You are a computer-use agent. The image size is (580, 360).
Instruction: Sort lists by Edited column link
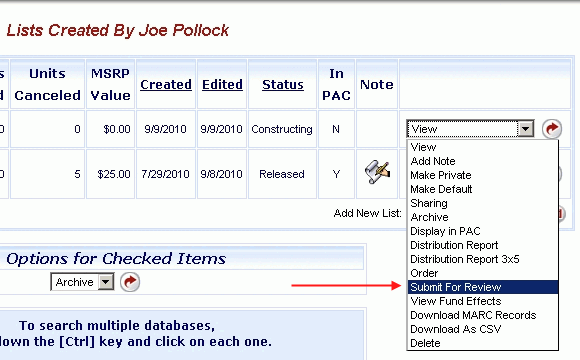pyautogui.click(x=222, y=85)
